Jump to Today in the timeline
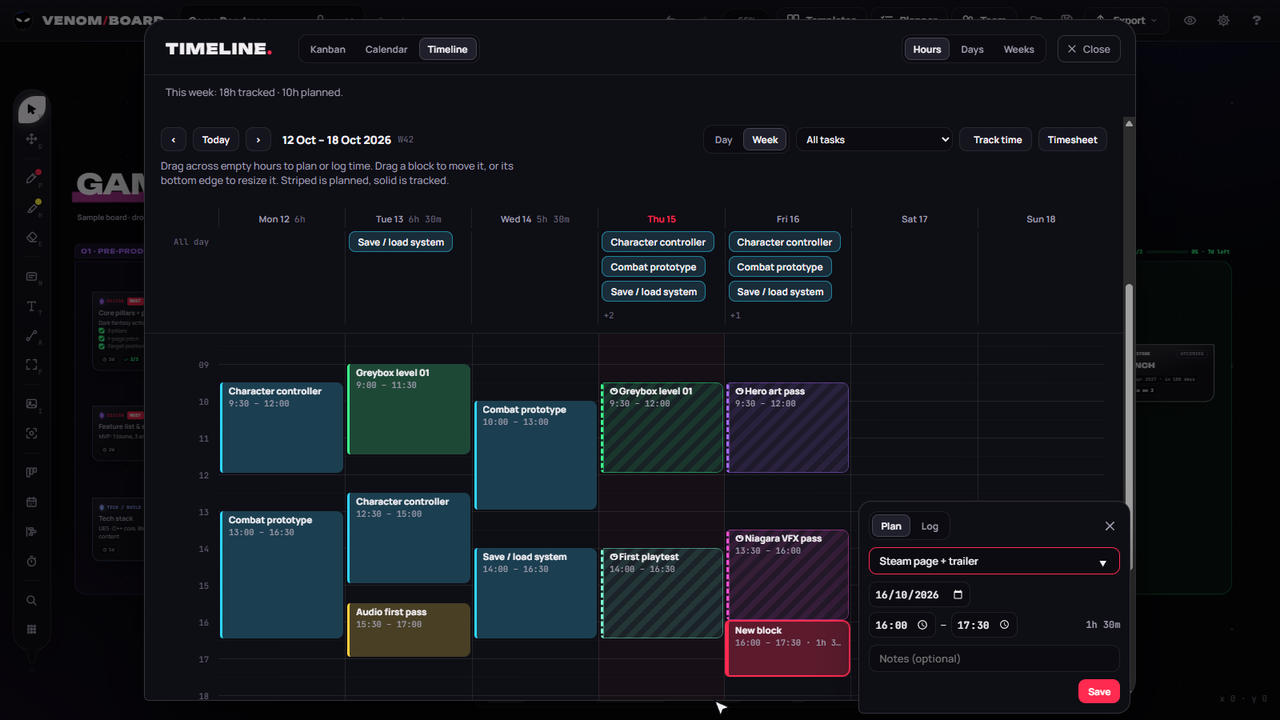Image resolution: width=1280 pixels, height=720 pixels. [x=216, y=140]
